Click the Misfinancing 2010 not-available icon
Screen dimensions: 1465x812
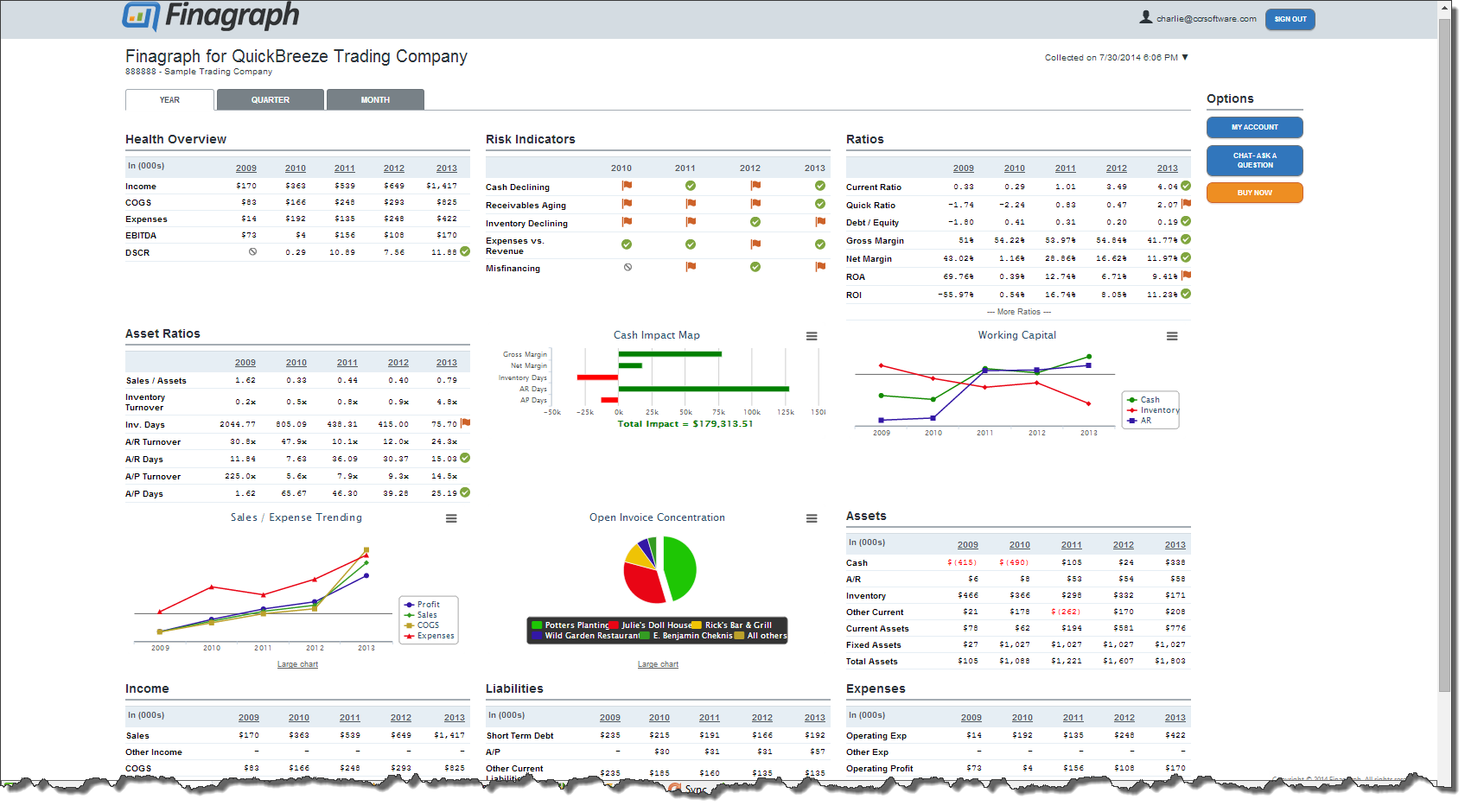click(627, 267)
